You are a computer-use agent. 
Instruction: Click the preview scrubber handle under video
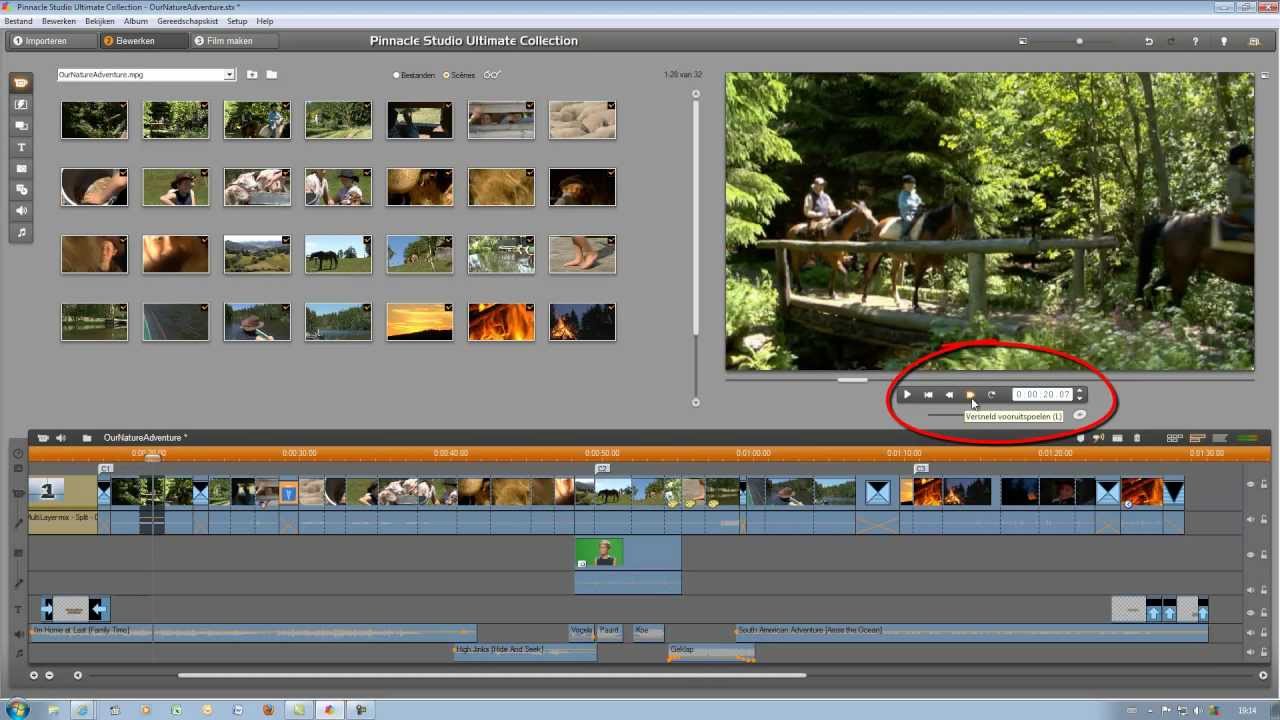pyautogui.click(x=853, y=379)
